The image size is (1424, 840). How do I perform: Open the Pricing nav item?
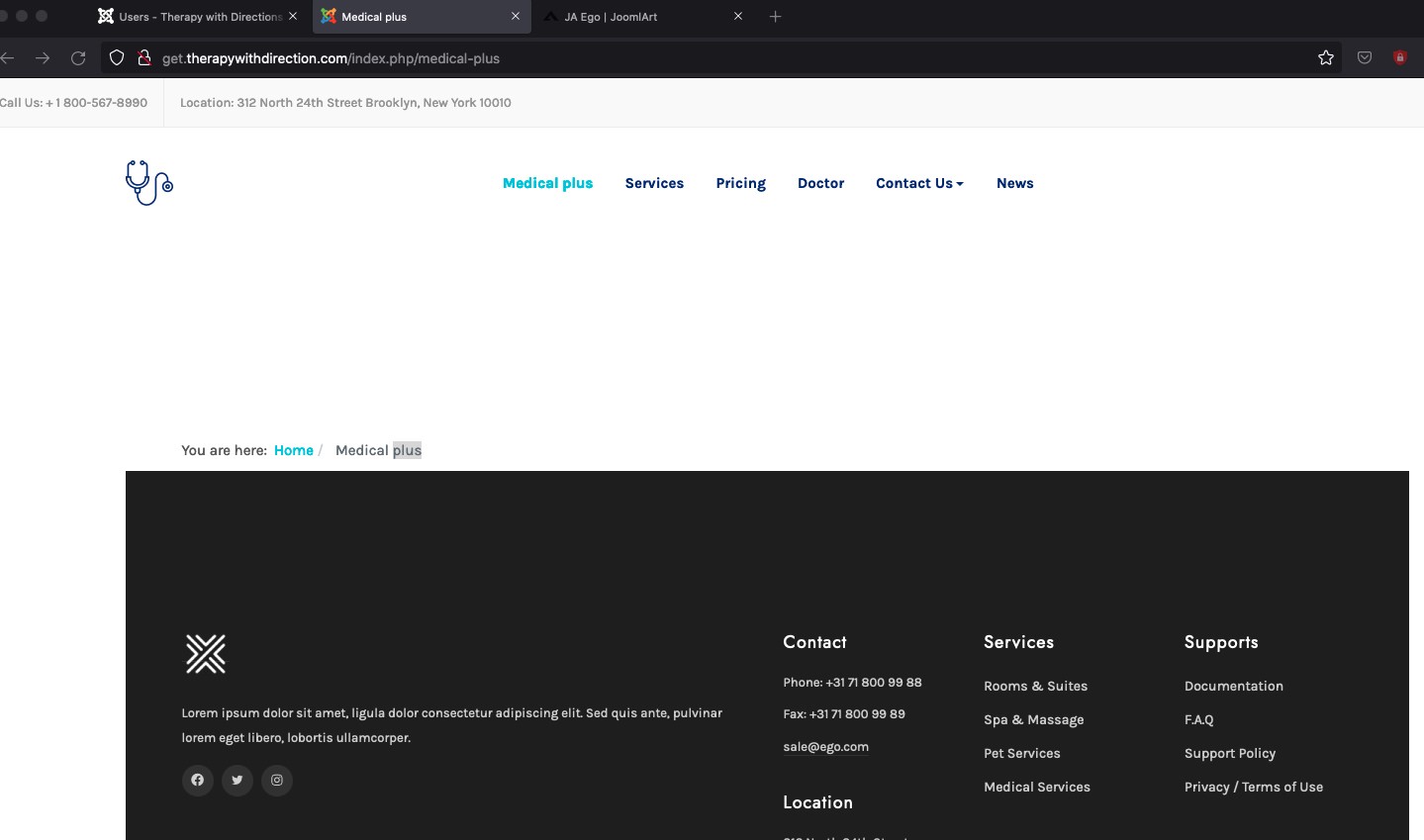[741, 183]
